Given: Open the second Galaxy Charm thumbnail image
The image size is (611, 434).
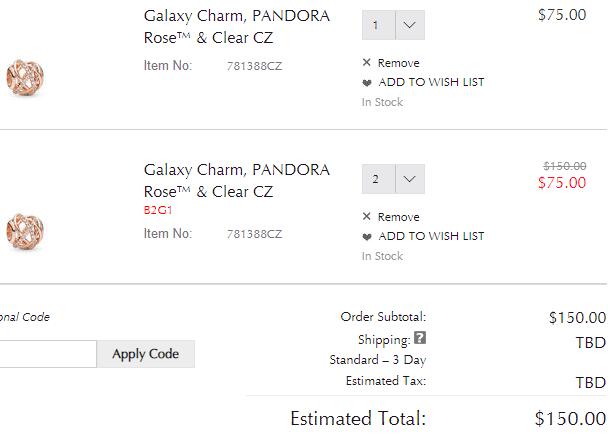Looking at the screenshot, I should click(x=25, y=230).
